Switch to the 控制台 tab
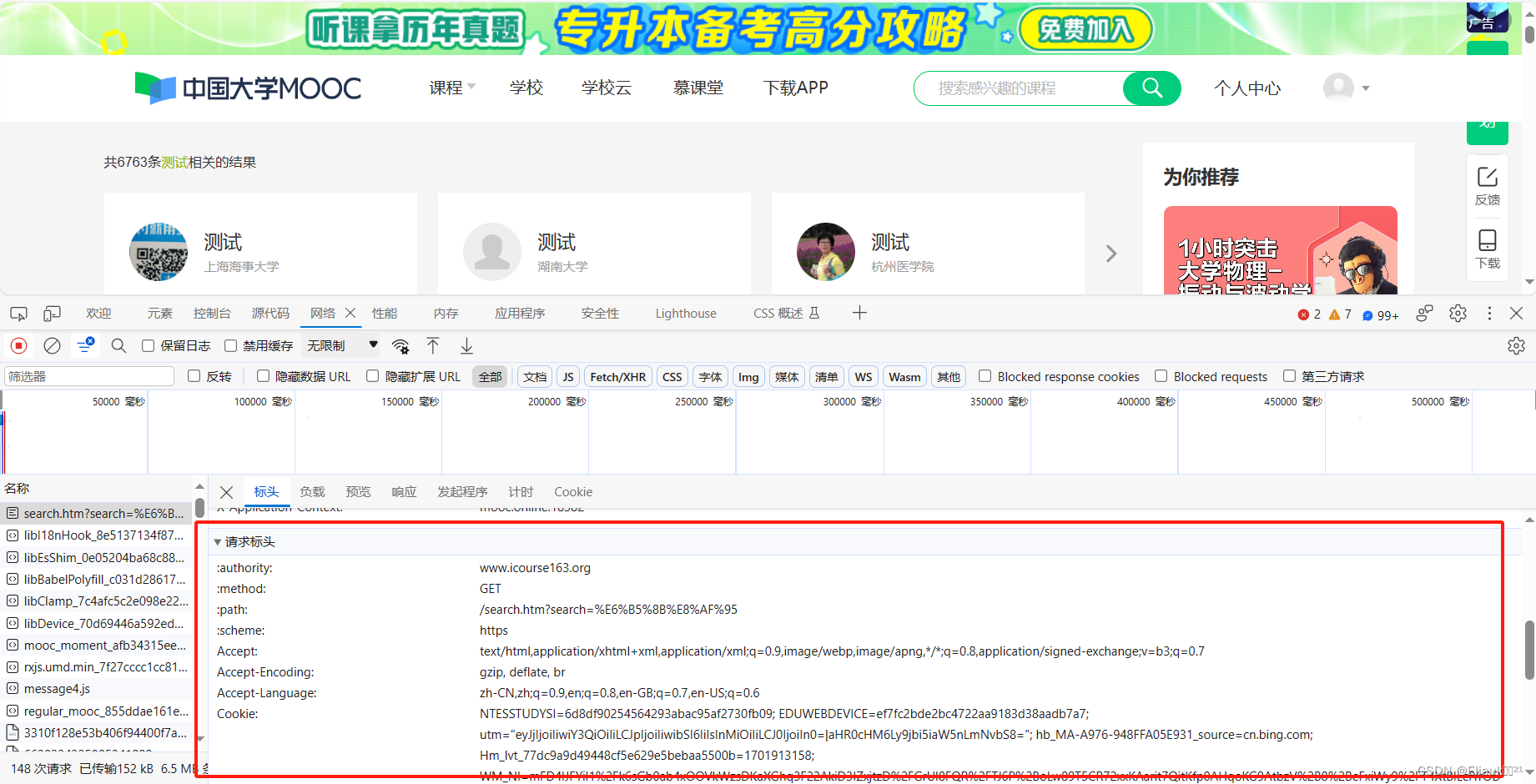This screenshot has height=784, width=1536. (x=212, y=314)
